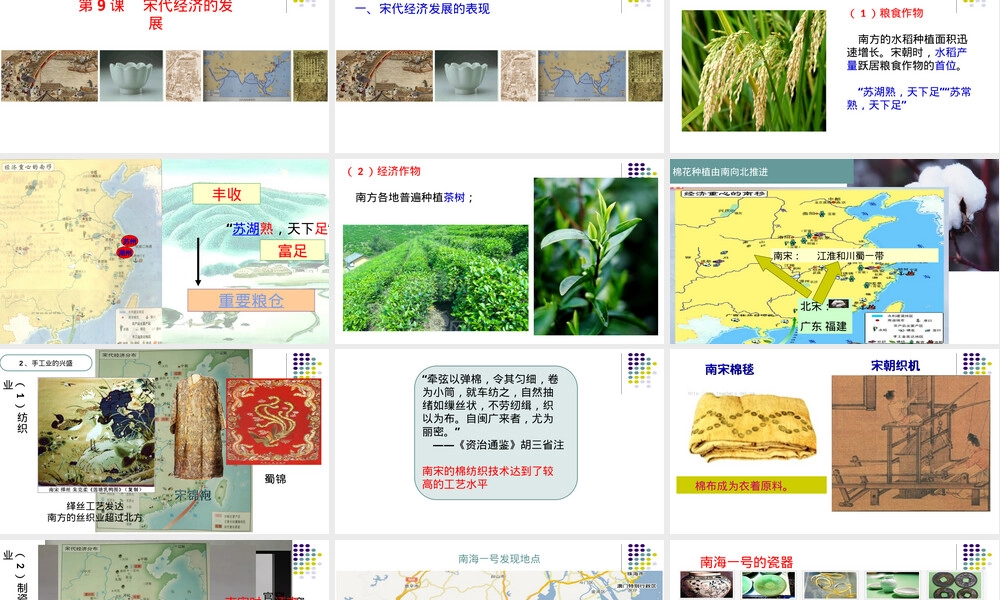Click the underlined '苏湖' link text
The height and width of the screenshot is (600, 1000).
click(246, 229)
